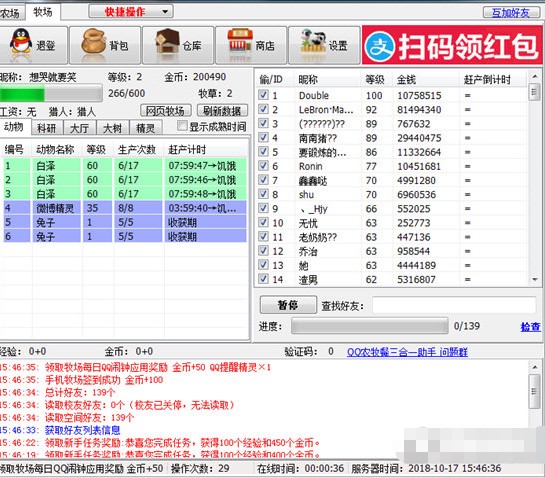Toggle checkbox for friend 10 无忧
The image size is (545, 478).
pos(263,222)
